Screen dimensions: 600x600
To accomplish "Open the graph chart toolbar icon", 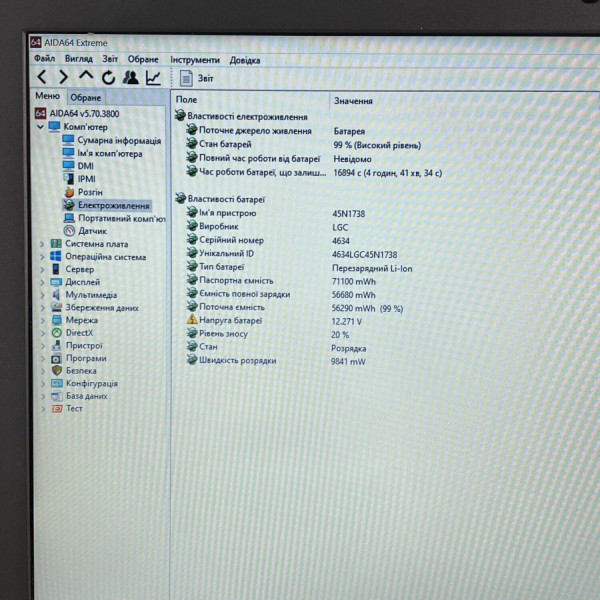I will click(153, 78).
